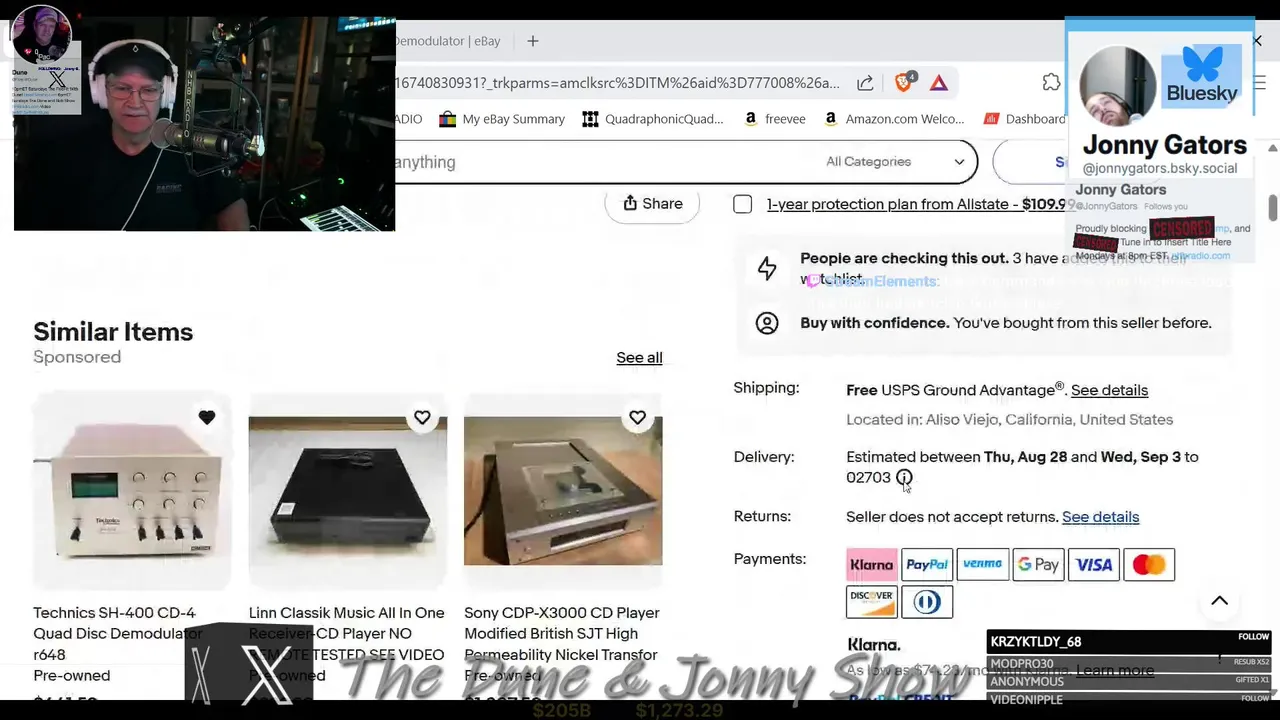Click the Mastercard payment icon

[1149, 565]
